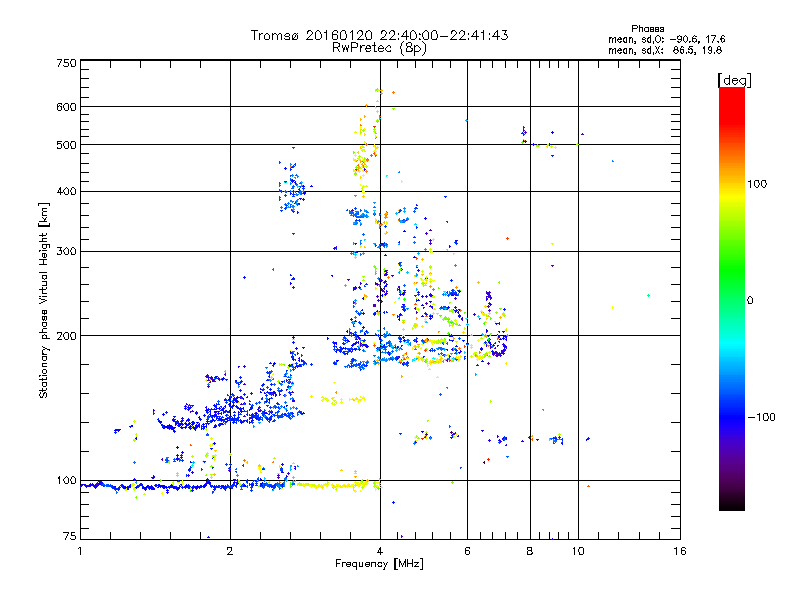The image size is (800, 600).
Task: Click the x-axis tick label "4"
Action: [x=380, y=551]
